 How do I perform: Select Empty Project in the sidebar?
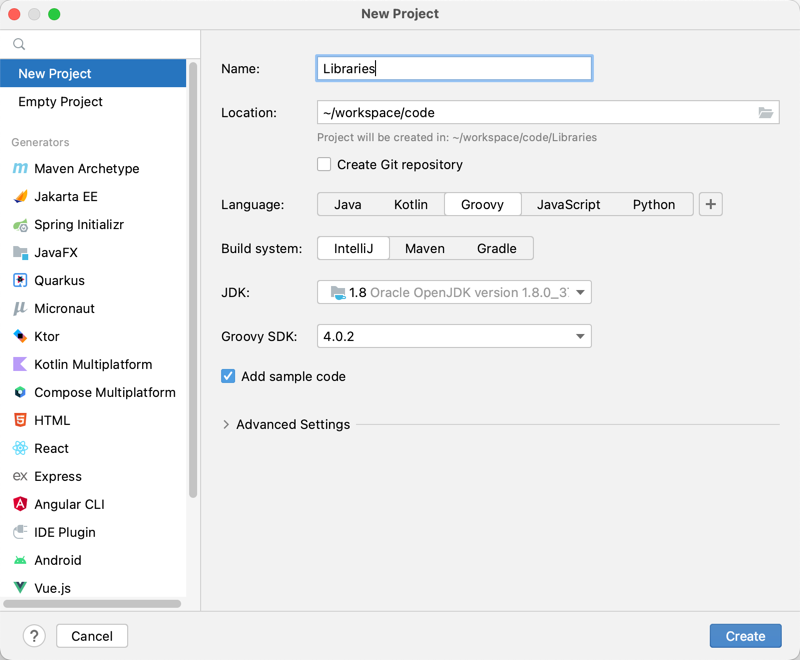[93, 101]
